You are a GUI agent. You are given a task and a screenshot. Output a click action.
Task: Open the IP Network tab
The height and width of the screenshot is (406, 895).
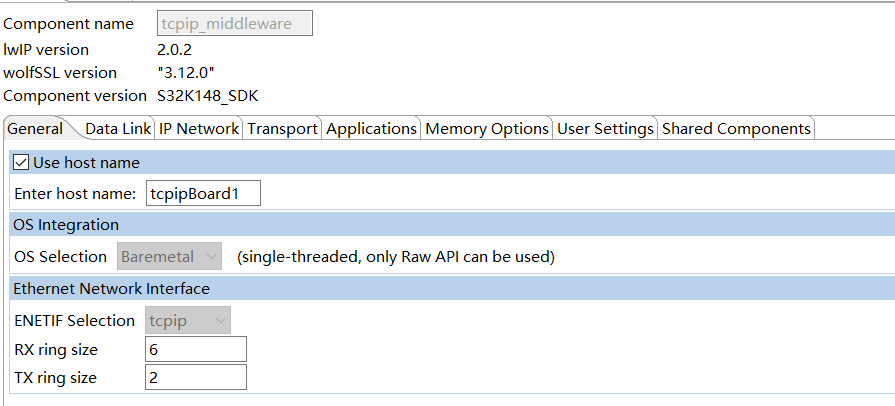tap(199, 129)
